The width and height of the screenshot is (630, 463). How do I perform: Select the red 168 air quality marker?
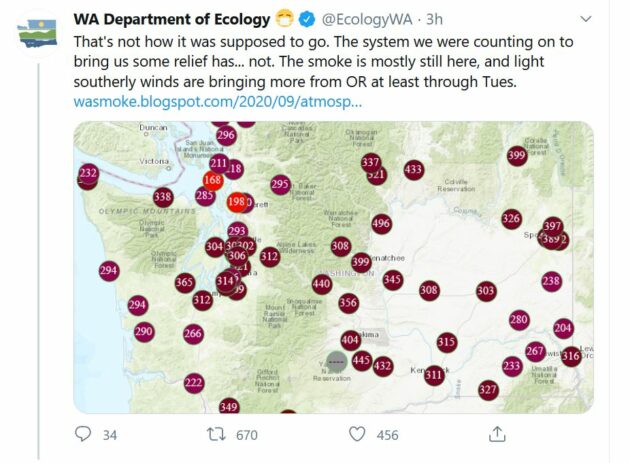point(213,180)
